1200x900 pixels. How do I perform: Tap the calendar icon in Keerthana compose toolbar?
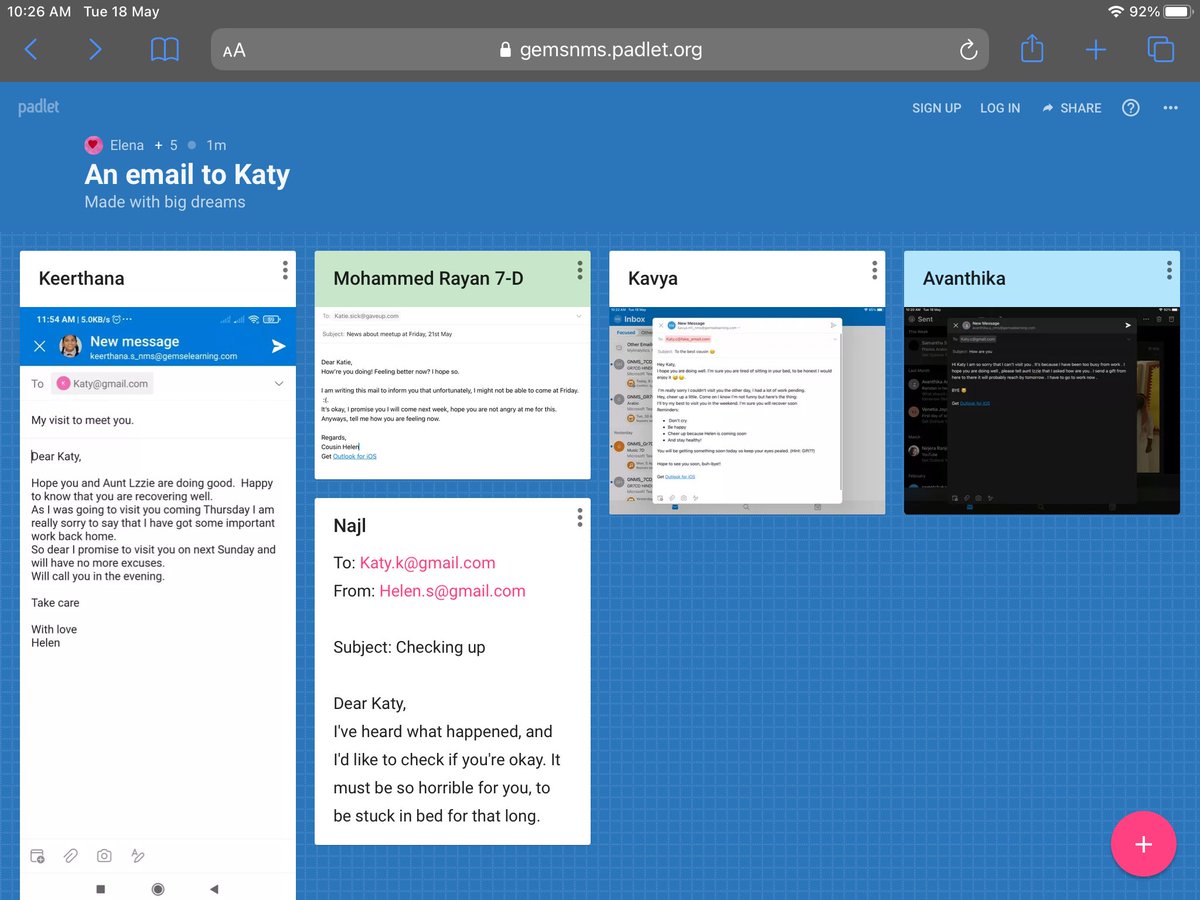click(x=38, y=856)
